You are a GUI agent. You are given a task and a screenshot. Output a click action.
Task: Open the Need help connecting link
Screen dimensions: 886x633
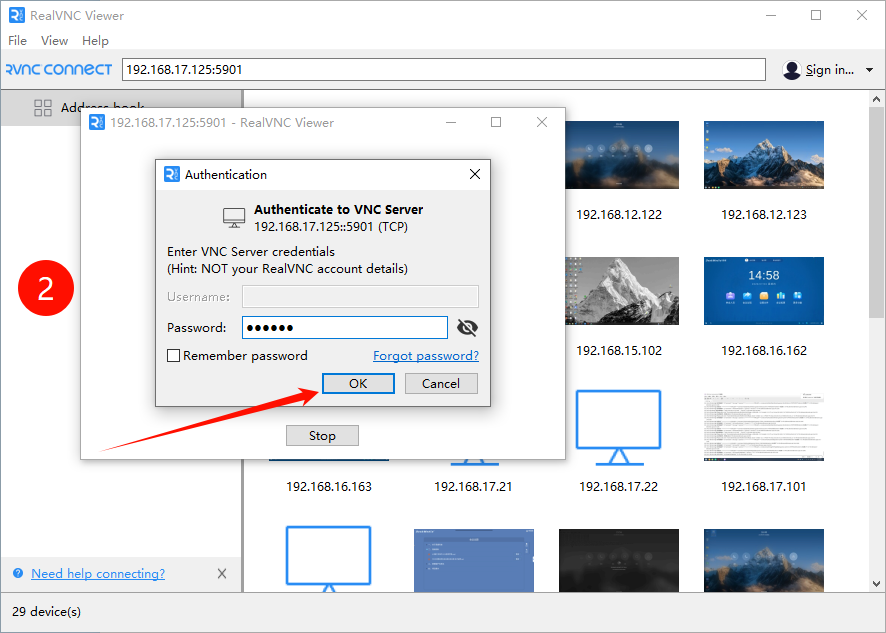pyautogui.click(x=98, y=574)
